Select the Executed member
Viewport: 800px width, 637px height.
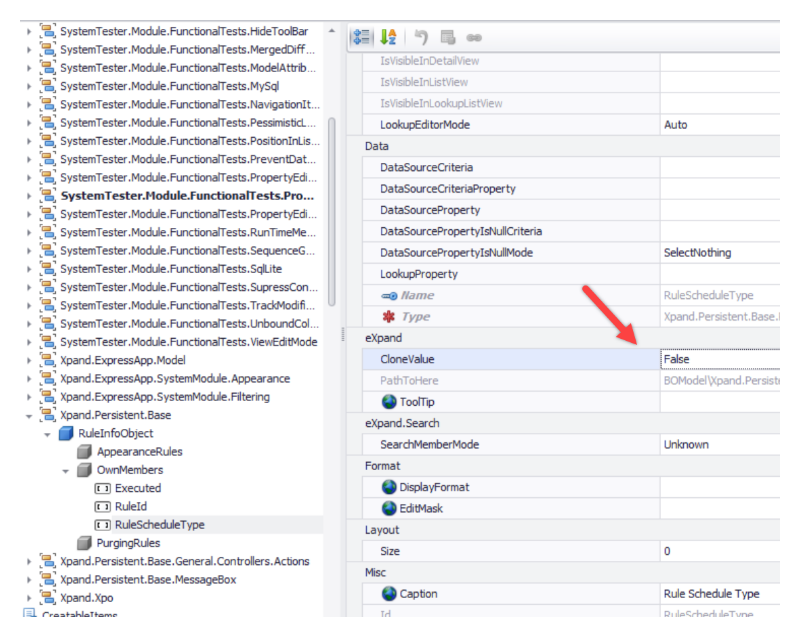[x=138, y=488]
